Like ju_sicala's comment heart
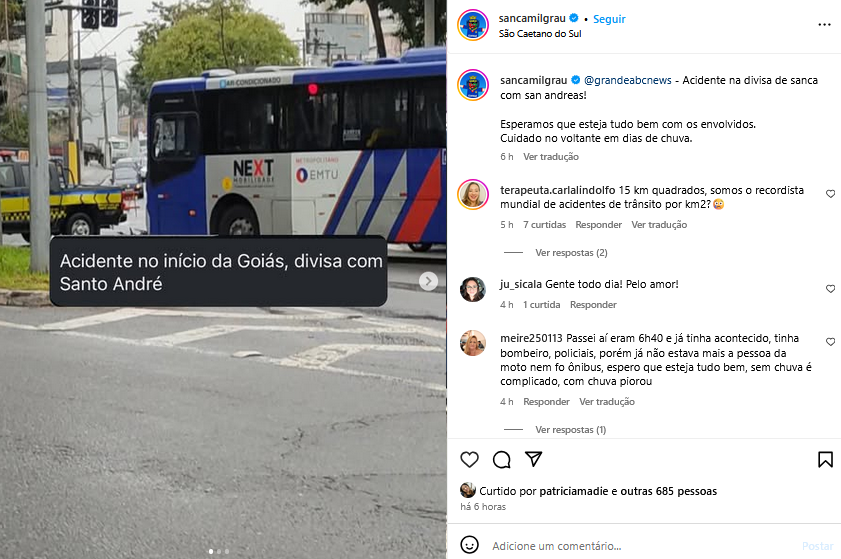Image resolution: width=841 pixels, height=559 pixels. point(830,289)
